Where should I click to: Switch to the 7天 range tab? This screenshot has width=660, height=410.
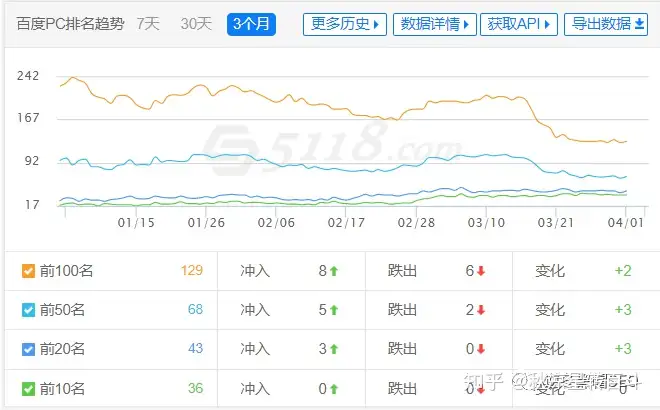tap(148, 24)
